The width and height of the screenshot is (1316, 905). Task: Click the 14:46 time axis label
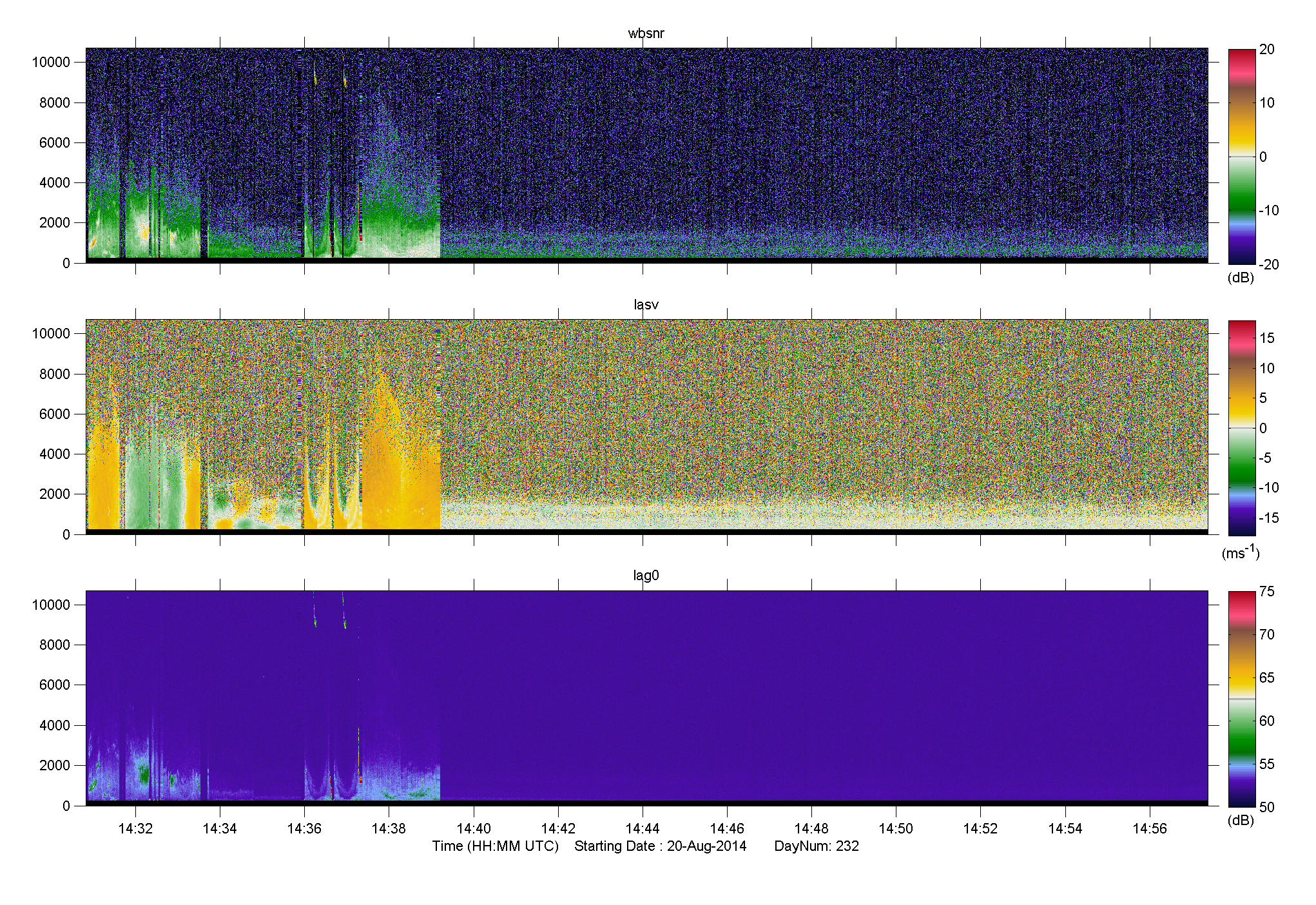tap(727, 829)
